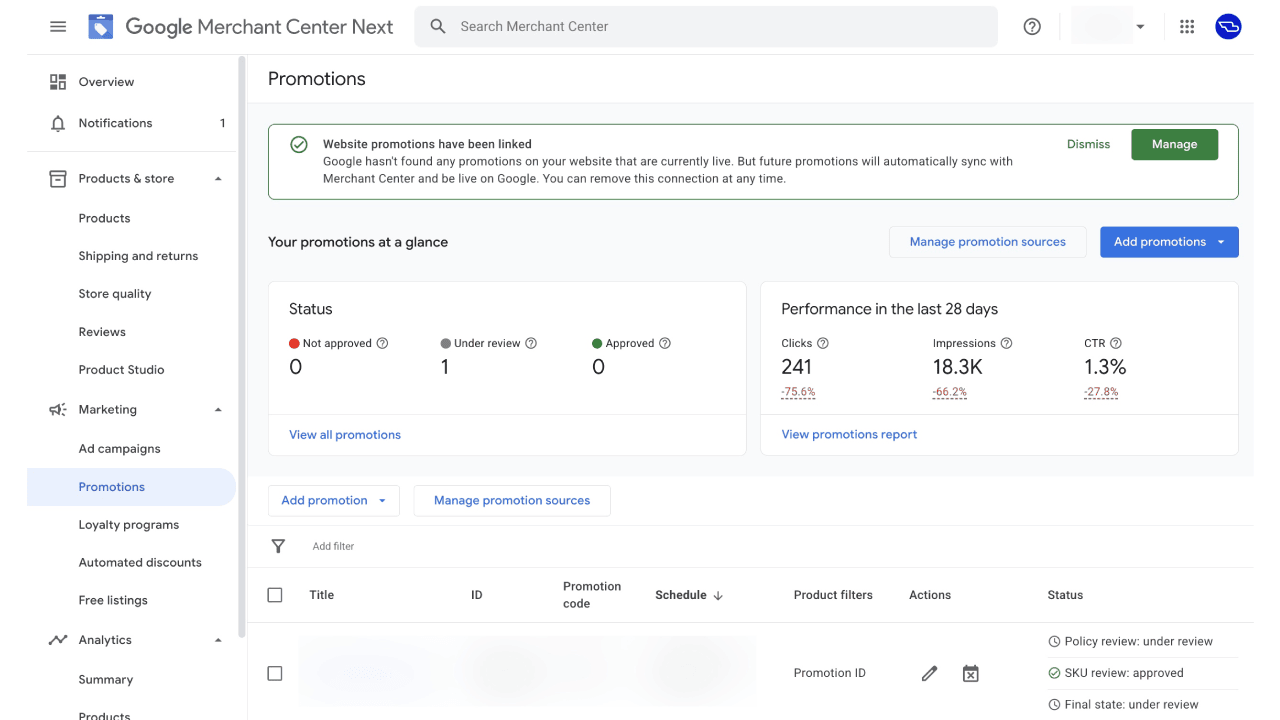This screenshot has width=1280, height=720.
Task: Open the hamburger main menu
Action: pyautogui.click(x=58, y=27)
